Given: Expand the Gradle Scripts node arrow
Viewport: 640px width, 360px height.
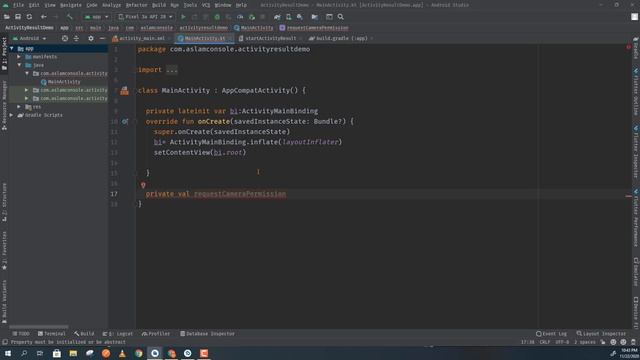Looking at the screenshot, I should pos(11,115).
